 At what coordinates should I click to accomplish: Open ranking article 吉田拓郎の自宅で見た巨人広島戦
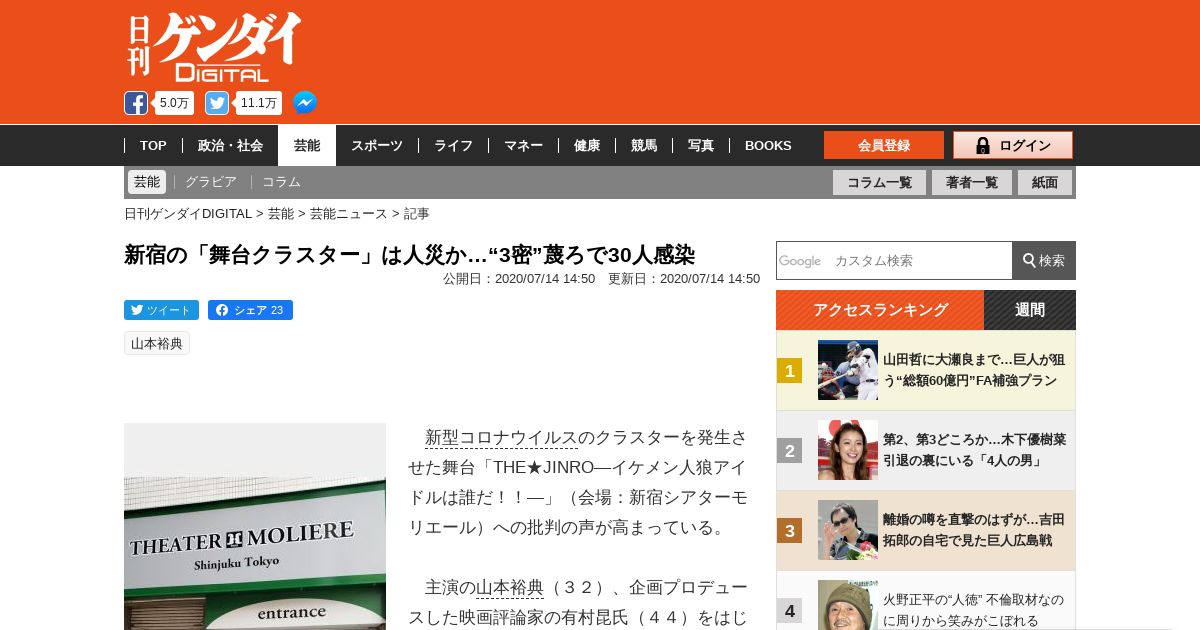974,530
